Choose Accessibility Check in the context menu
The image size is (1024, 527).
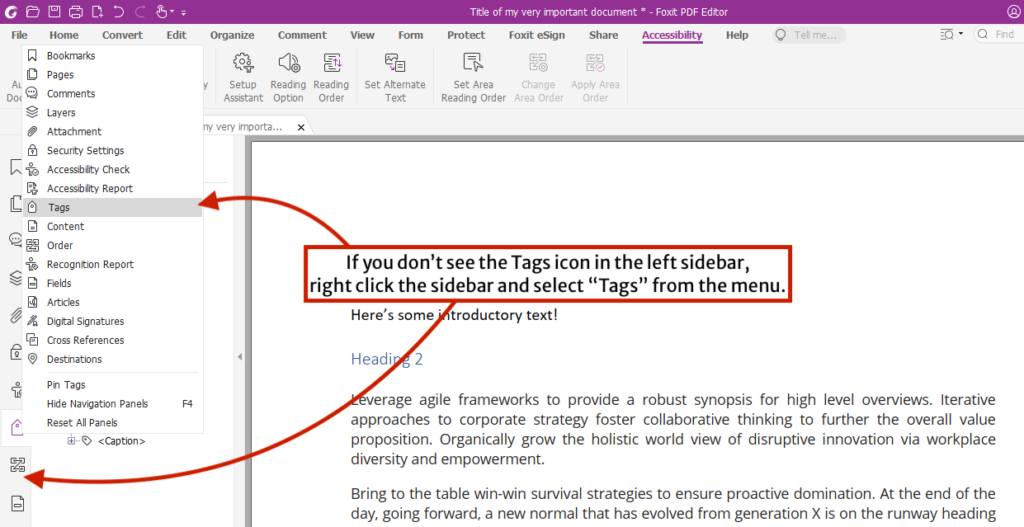pos(88,170)
